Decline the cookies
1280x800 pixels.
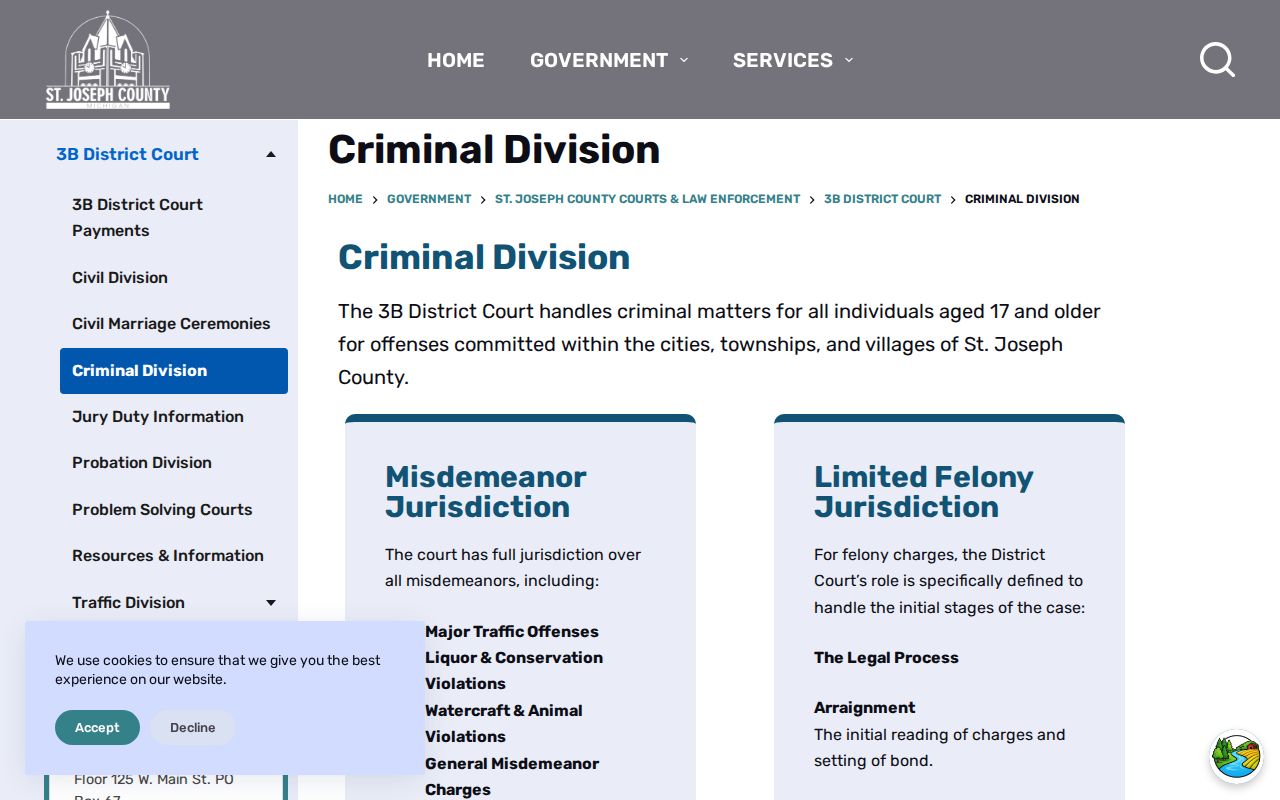[x=193, y=728]
